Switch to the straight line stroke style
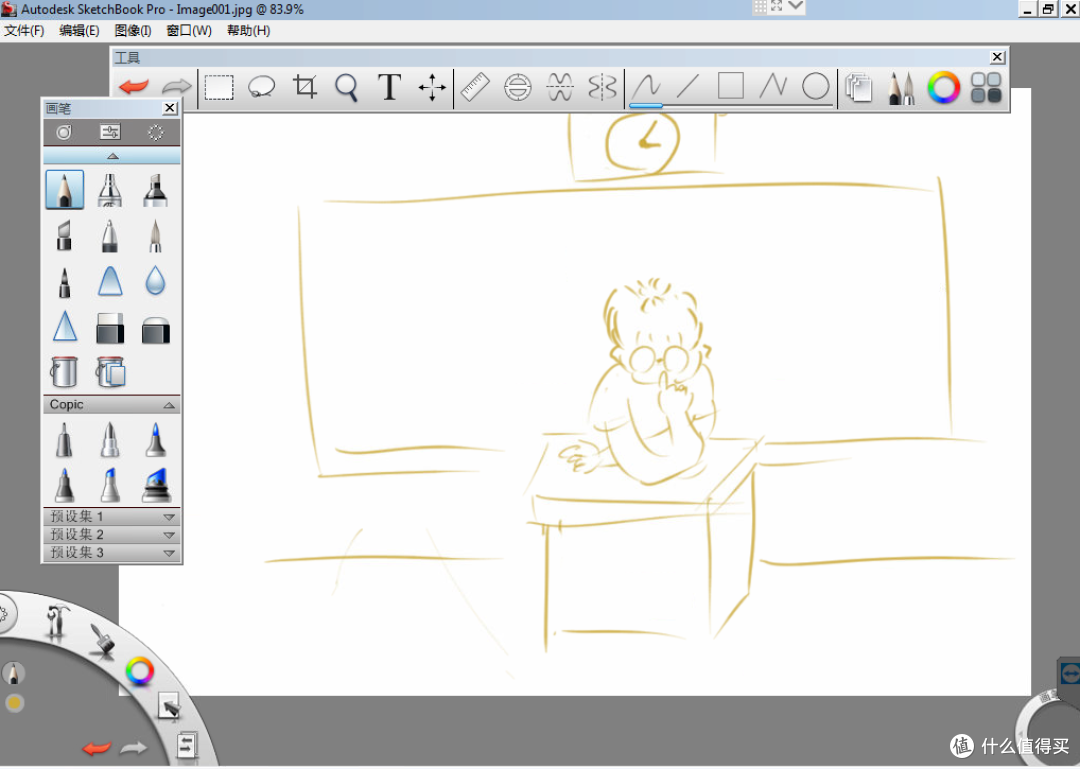The image size is (1080, 769). (688, 88)
